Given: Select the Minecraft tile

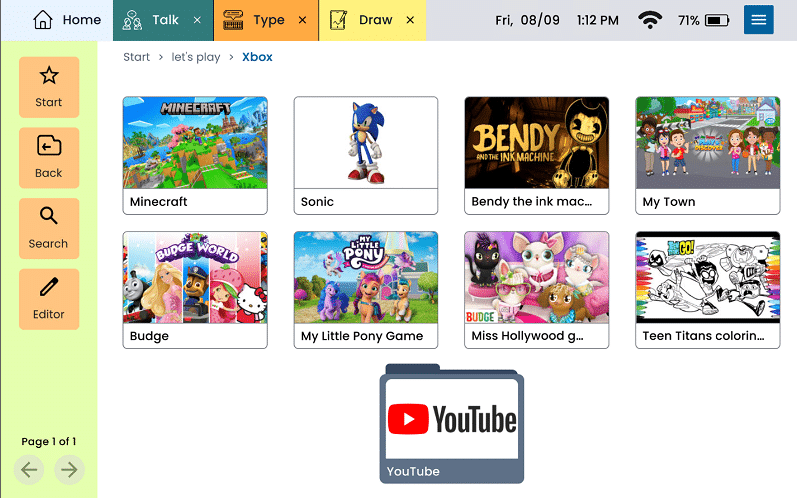Looking at the screenshot, I should [195, 155].
